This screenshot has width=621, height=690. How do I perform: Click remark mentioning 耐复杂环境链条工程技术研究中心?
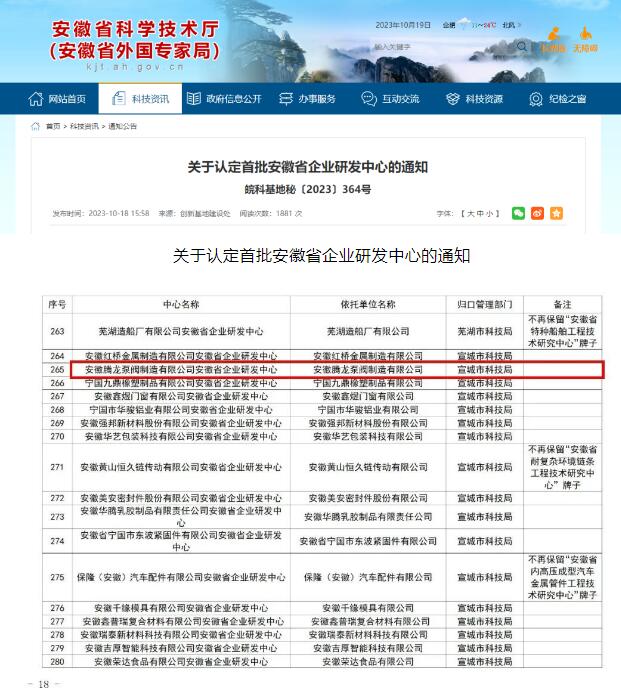pyautogui.click(x=562, y=467)
